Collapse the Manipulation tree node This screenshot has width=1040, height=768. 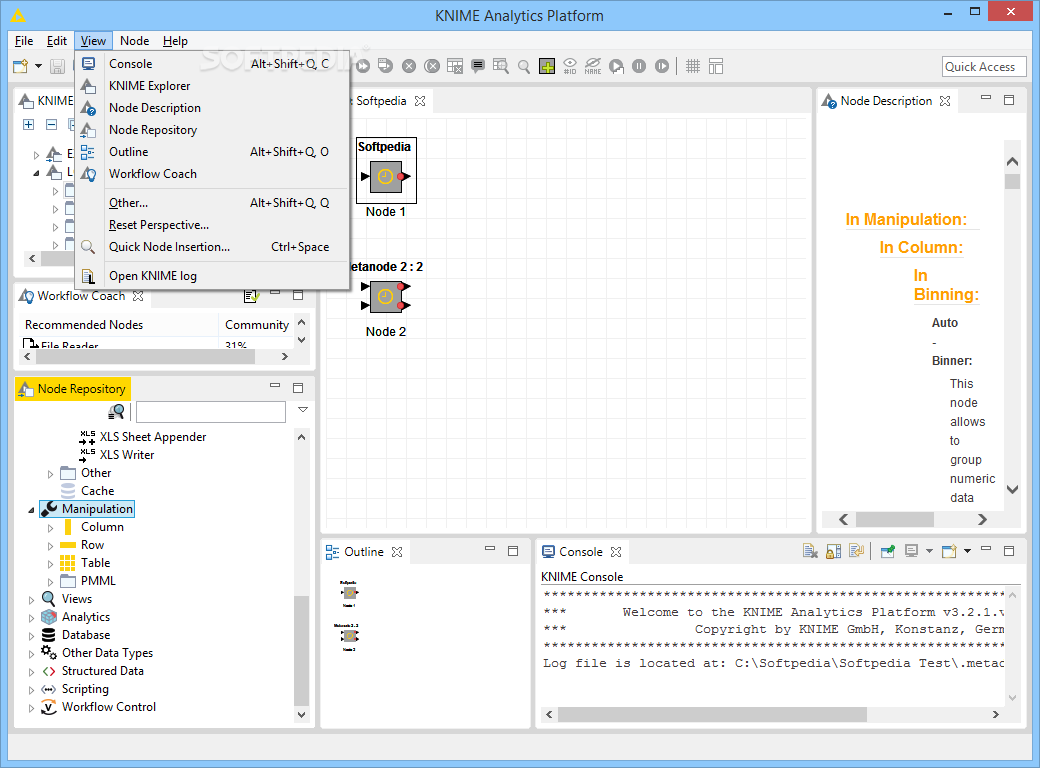pyautogui.click(x=31, y=510)
